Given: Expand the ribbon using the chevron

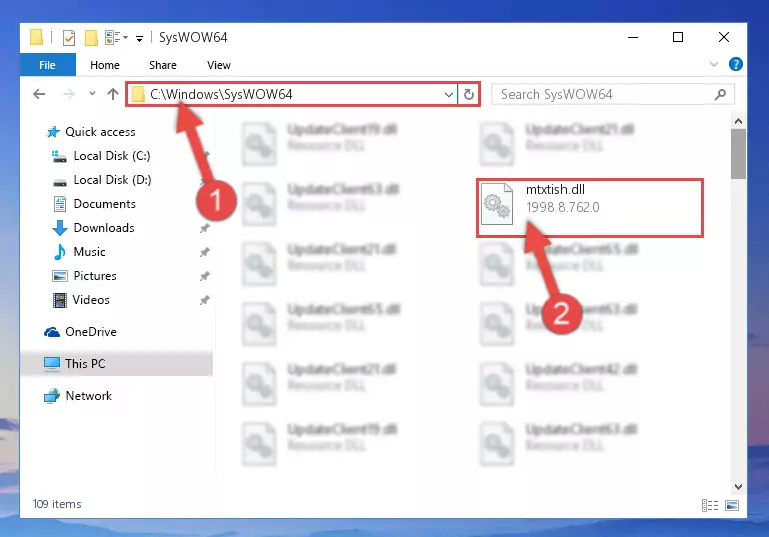Looking at the screenshot, I should click(714, 64).
